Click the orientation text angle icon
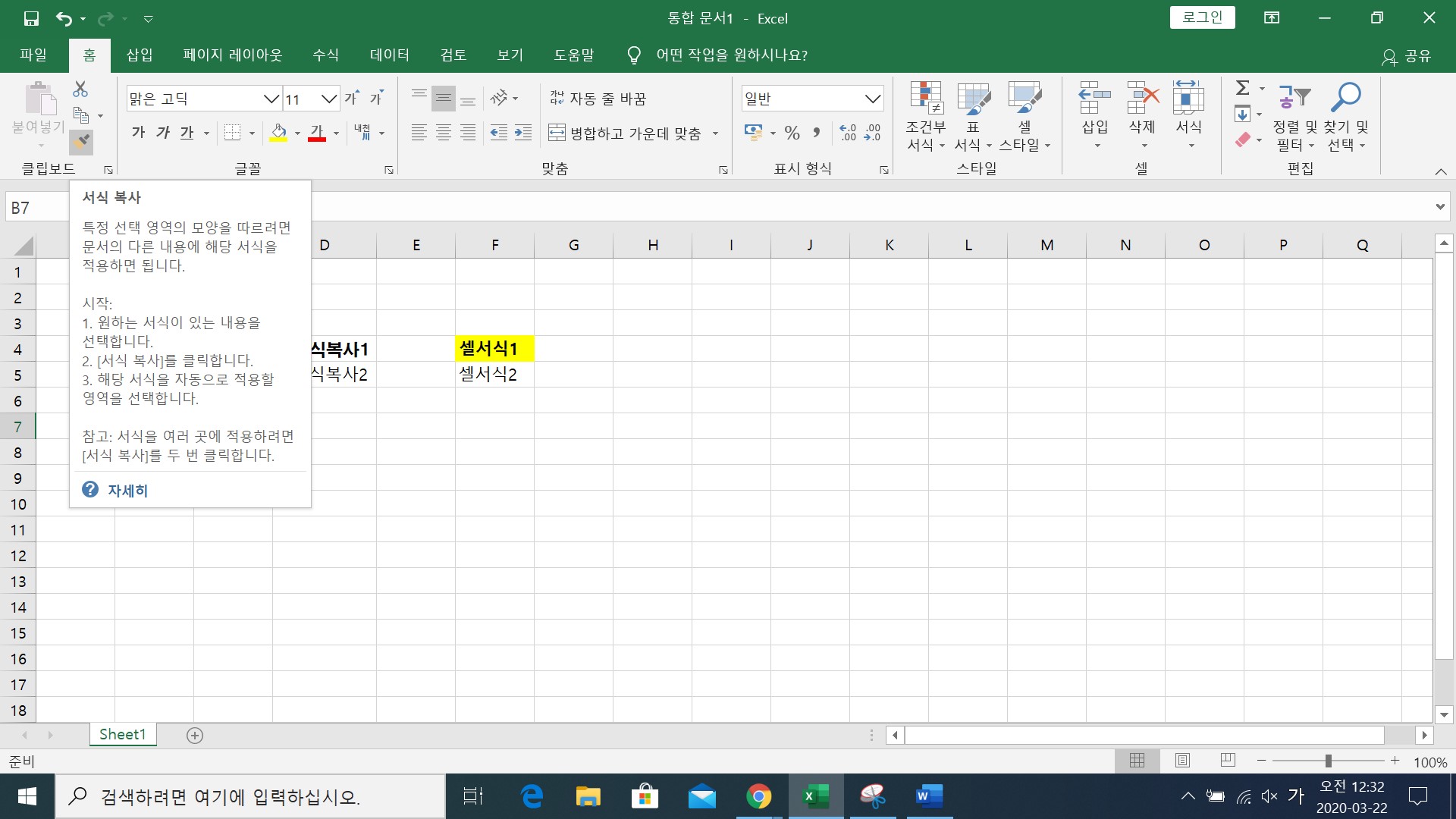The height and width of the screenshot is (819, 1456). point(499,98)
